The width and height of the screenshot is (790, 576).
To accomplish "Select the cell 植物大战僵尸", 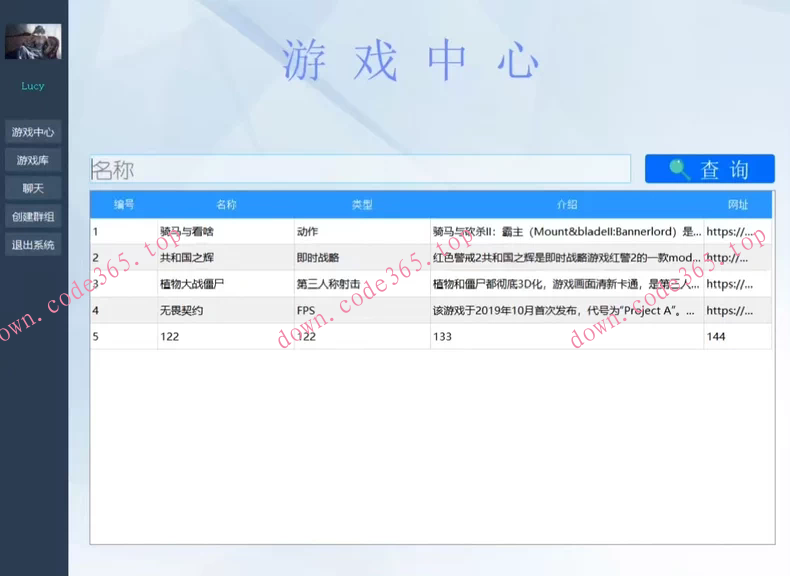I will click(x=226, y=284).
